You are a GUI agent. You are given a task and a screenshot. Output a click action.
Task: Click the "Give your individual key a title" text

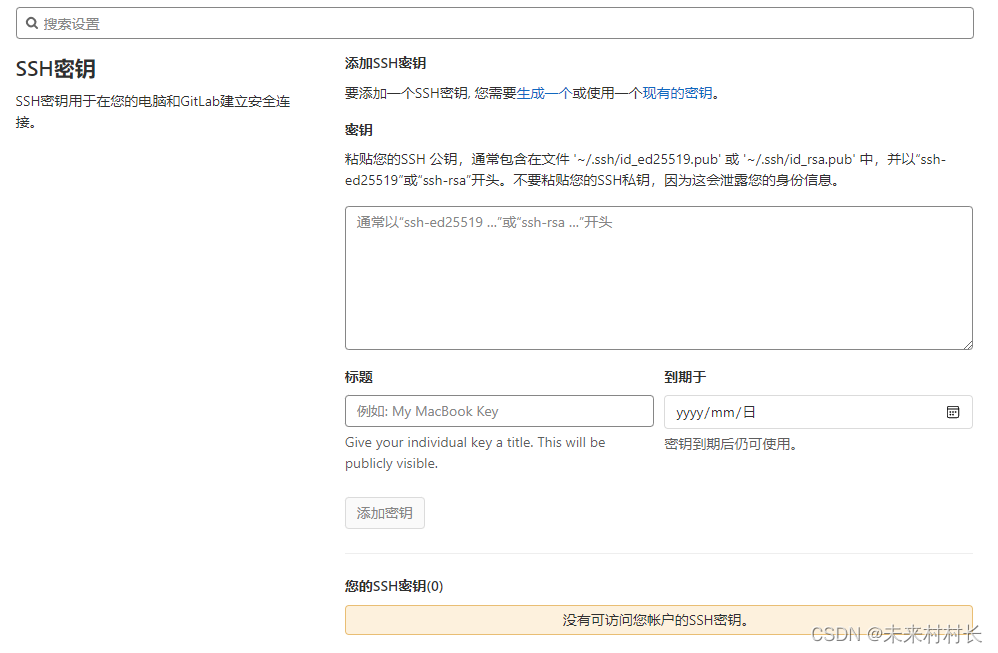pos(476,442)
